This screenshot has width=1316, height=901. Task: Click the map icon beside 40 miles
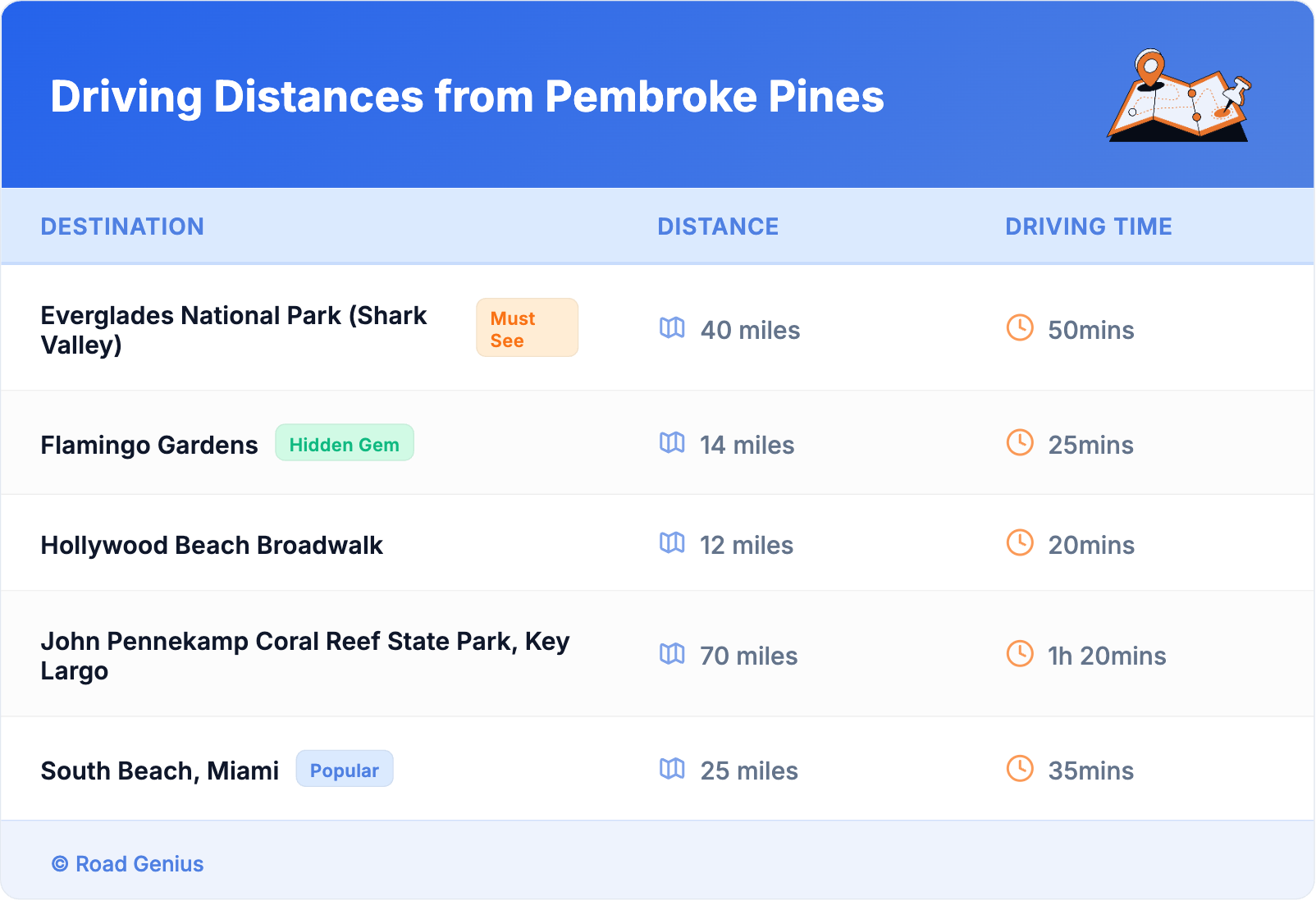tap(672, 328)
